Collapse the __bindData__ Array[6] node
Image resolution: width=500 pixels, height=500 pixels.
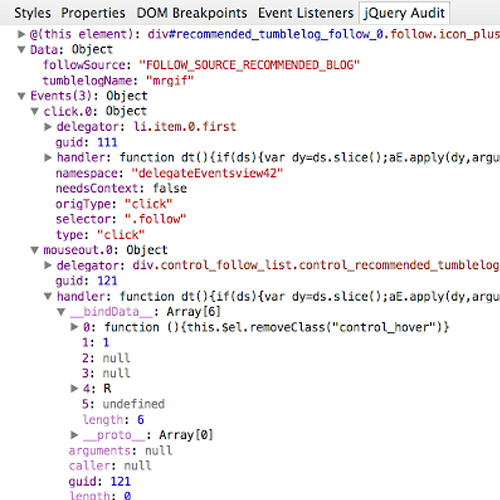[61, 312]
